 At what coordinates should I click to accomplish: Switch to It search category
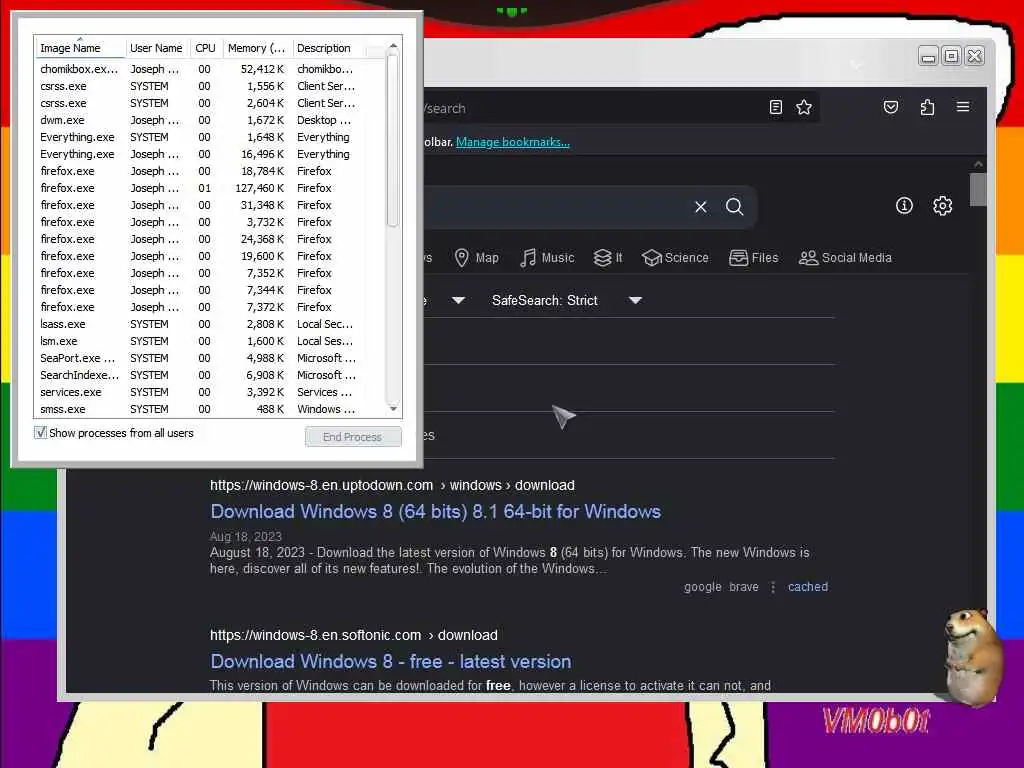(x=608, y=258)
